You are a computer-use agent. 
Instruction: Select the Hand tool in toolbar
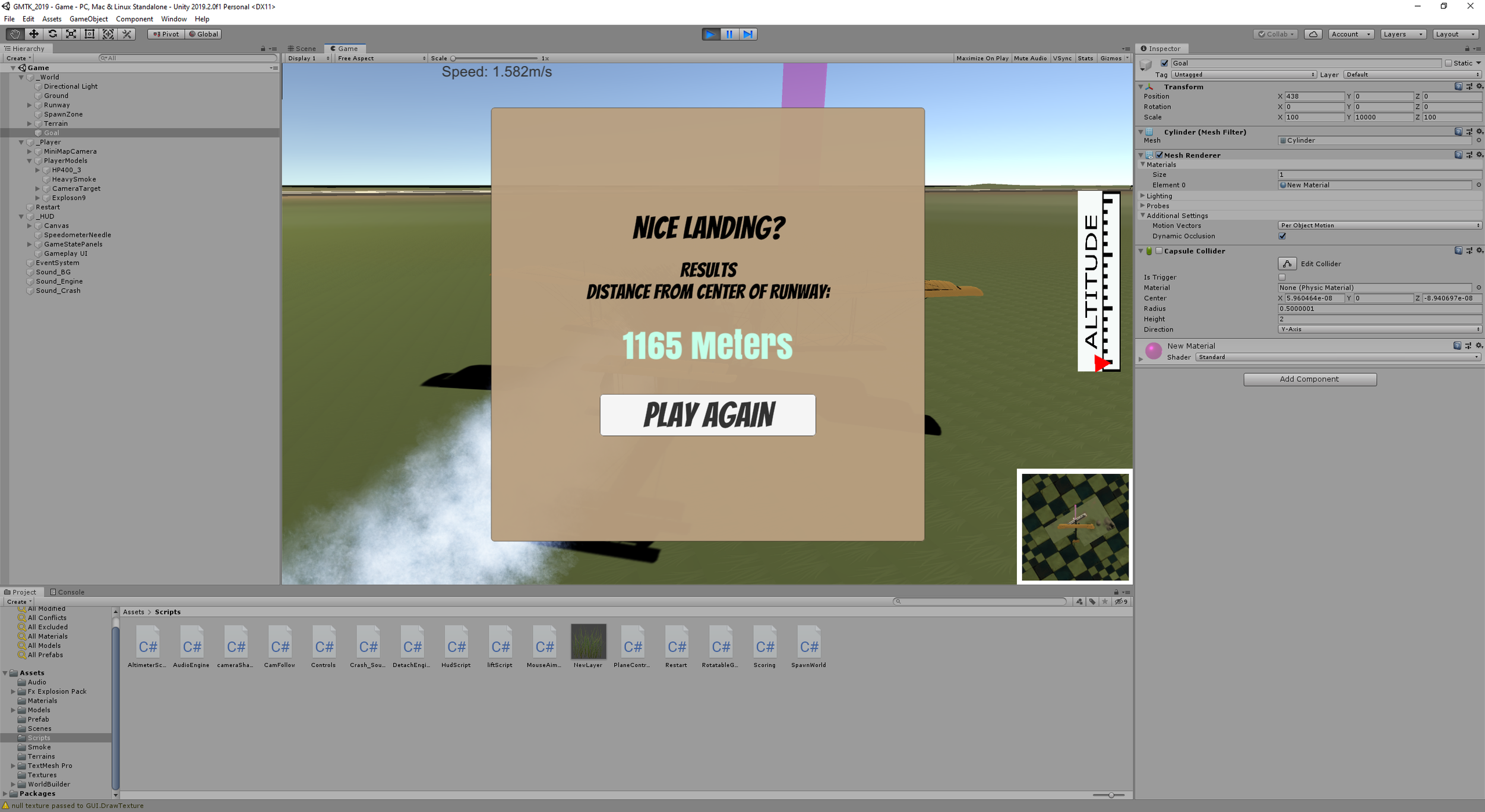click(15, 34)
